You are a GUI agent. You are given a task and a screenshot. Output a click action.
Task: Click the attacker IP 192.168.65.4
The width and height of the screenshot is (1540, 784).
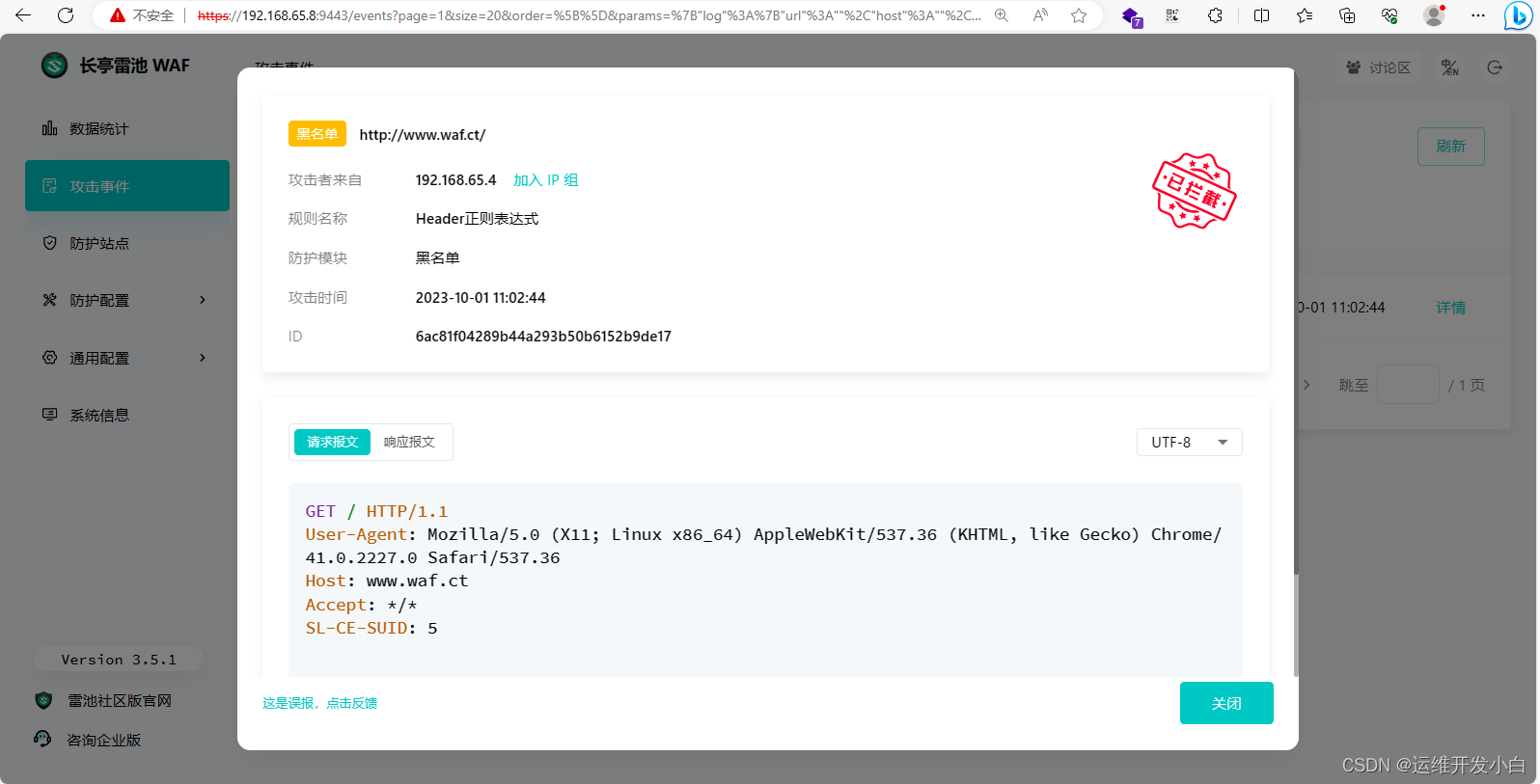[x=455, y=180]
